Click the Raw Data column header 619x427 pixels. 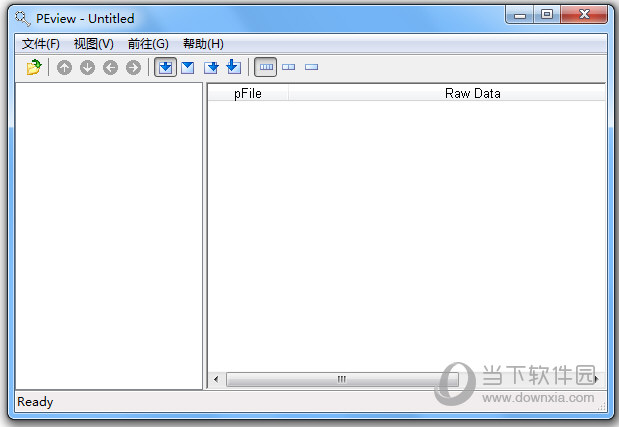(x=447, y=94)
